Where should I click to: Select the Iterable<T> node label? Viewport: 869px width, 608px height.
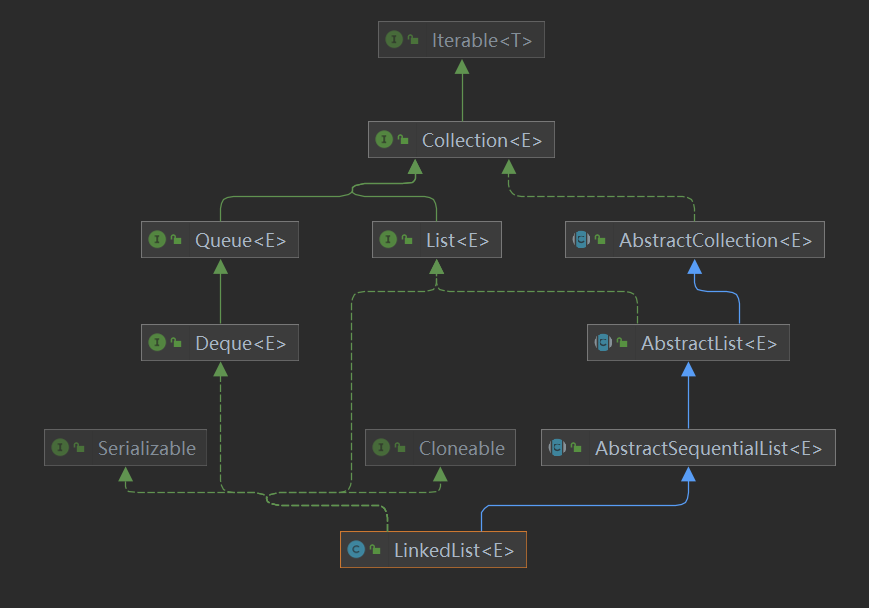482,40
